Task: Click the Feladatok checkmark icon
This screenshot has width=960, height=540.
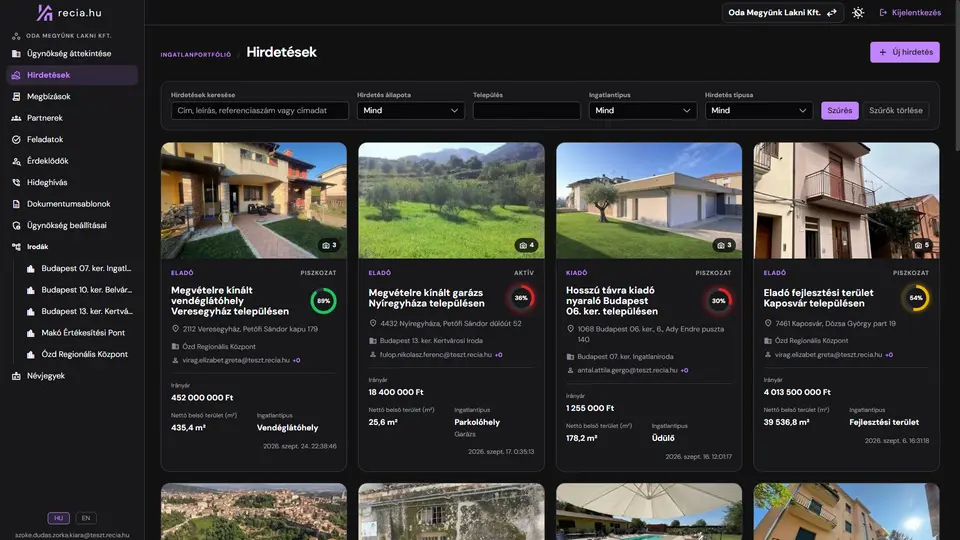Action: (16, 140)
